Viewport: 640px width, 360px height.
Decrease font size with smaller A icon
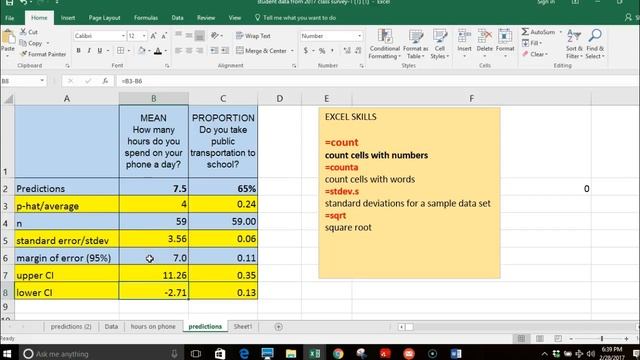[164, 36]
